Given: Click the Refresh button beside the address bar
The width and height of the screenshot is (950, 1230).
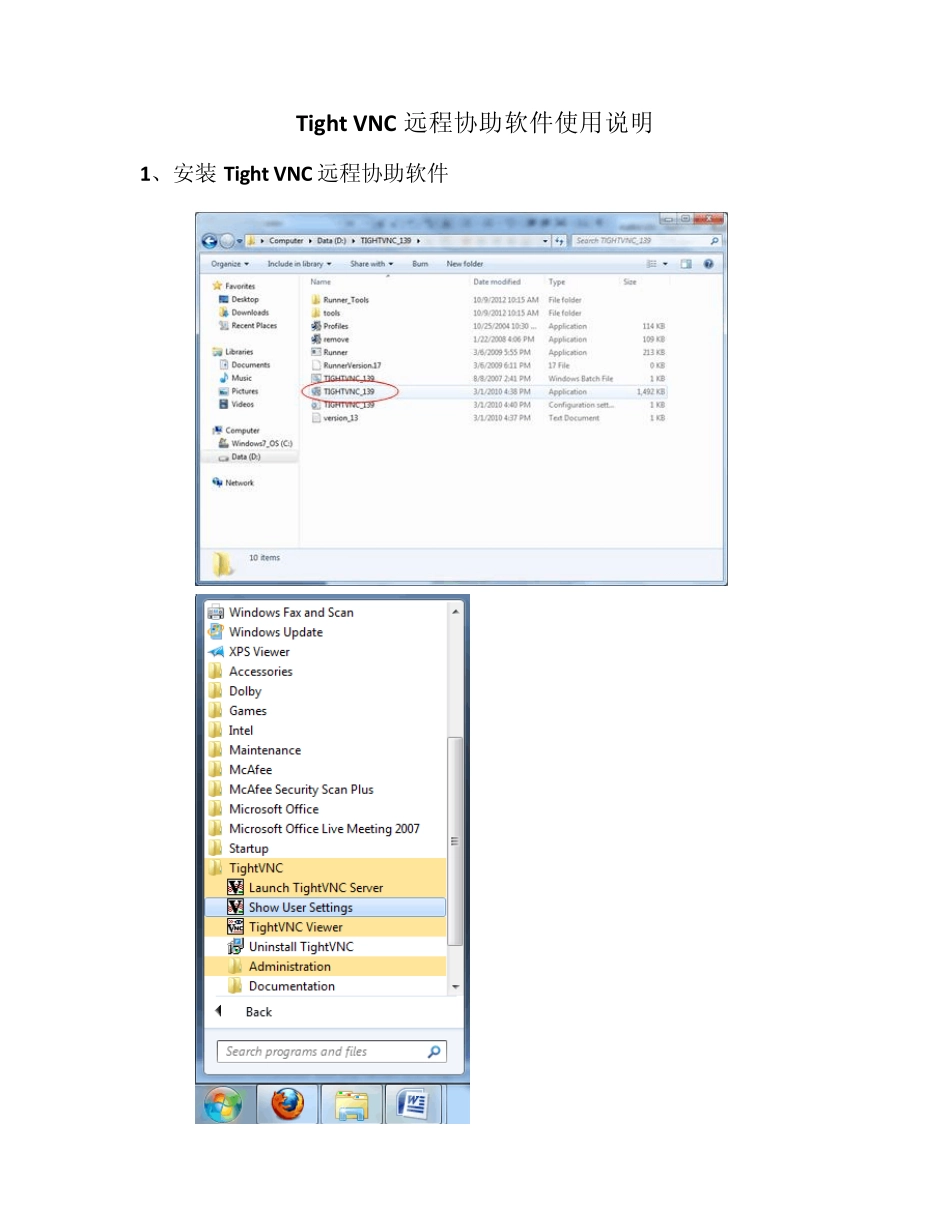Looking at the screenshot, I should pos(560,241).
